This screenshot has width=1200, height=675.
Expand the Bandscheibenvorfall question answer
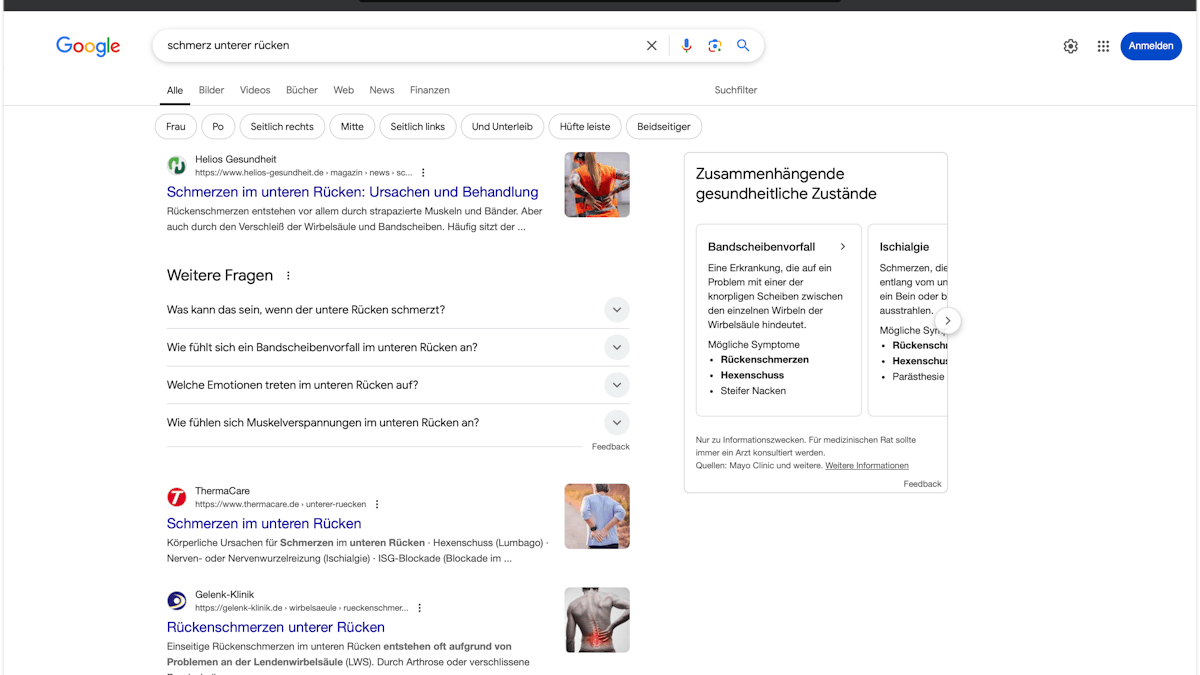pyautogui.click(x=617, y=347)
